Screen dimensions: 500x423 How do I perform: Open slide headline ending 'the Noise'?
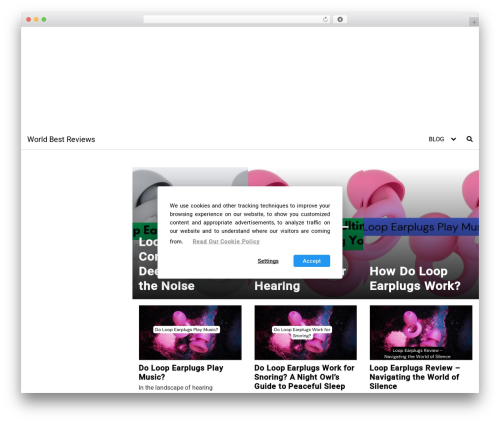(x=167, y=286)
